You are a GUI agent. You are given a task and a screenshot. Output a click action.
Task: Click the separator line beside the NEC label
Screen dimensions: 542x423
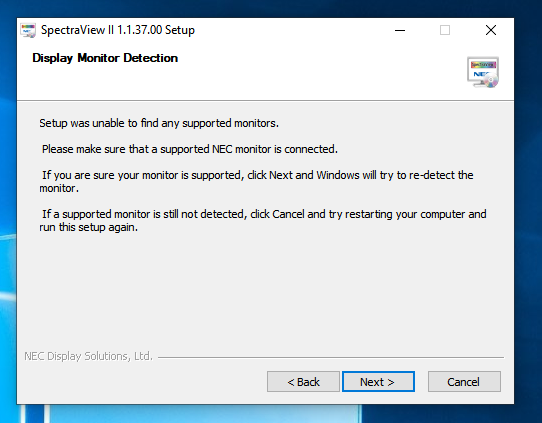[x=331, y=357]
